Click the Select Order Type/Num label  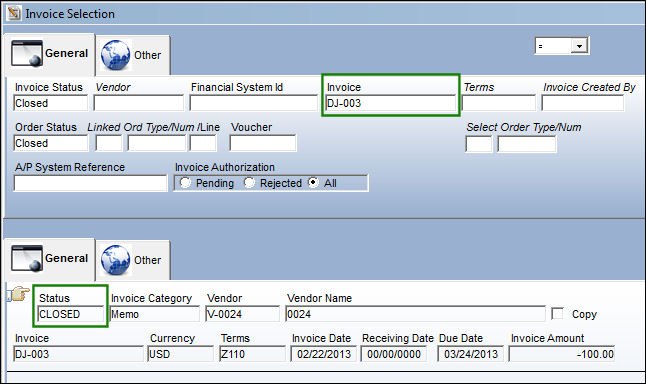[x=524, y=127]
